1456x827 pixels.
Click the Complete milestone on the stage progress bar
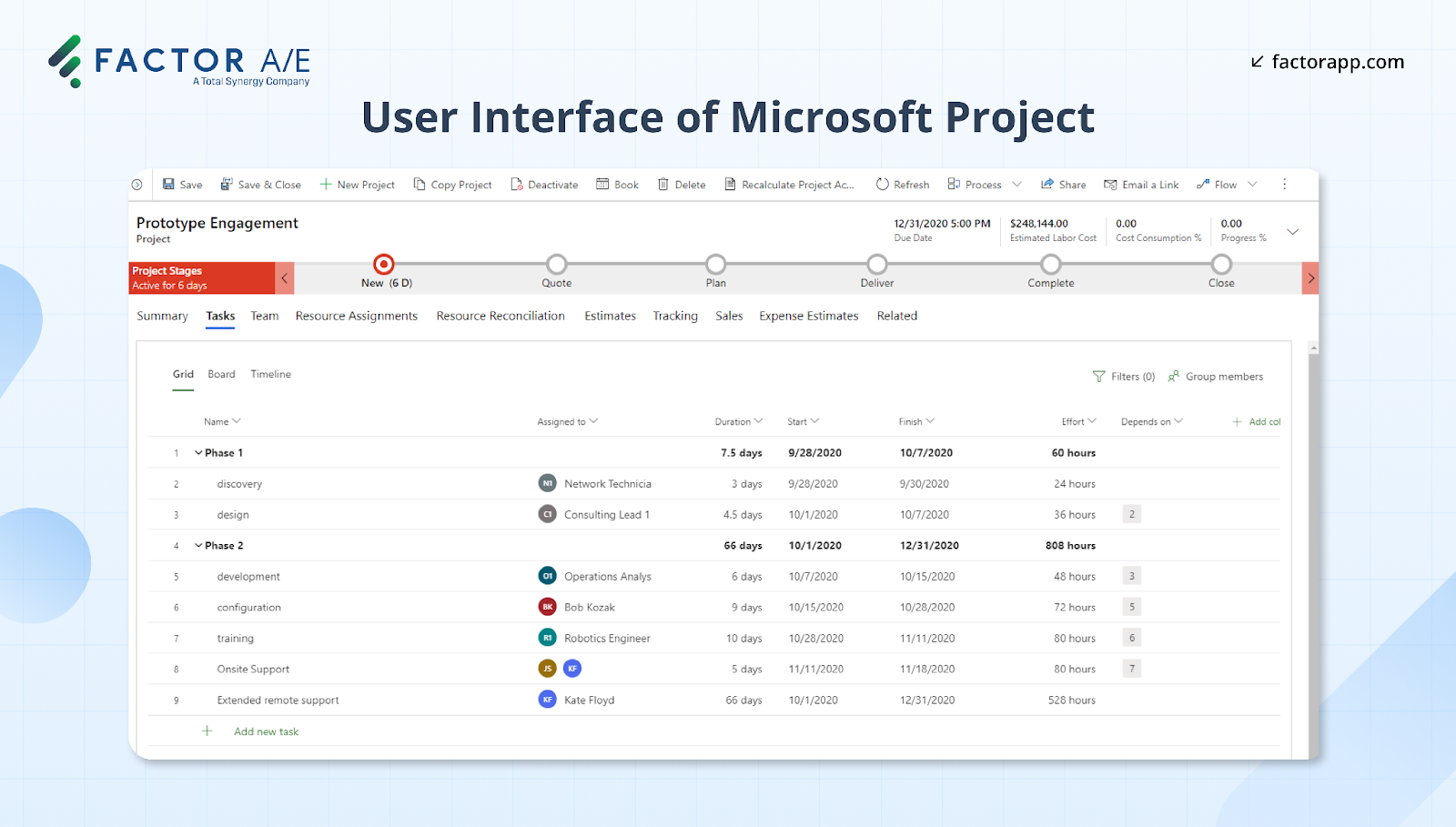coord(1050,265)
